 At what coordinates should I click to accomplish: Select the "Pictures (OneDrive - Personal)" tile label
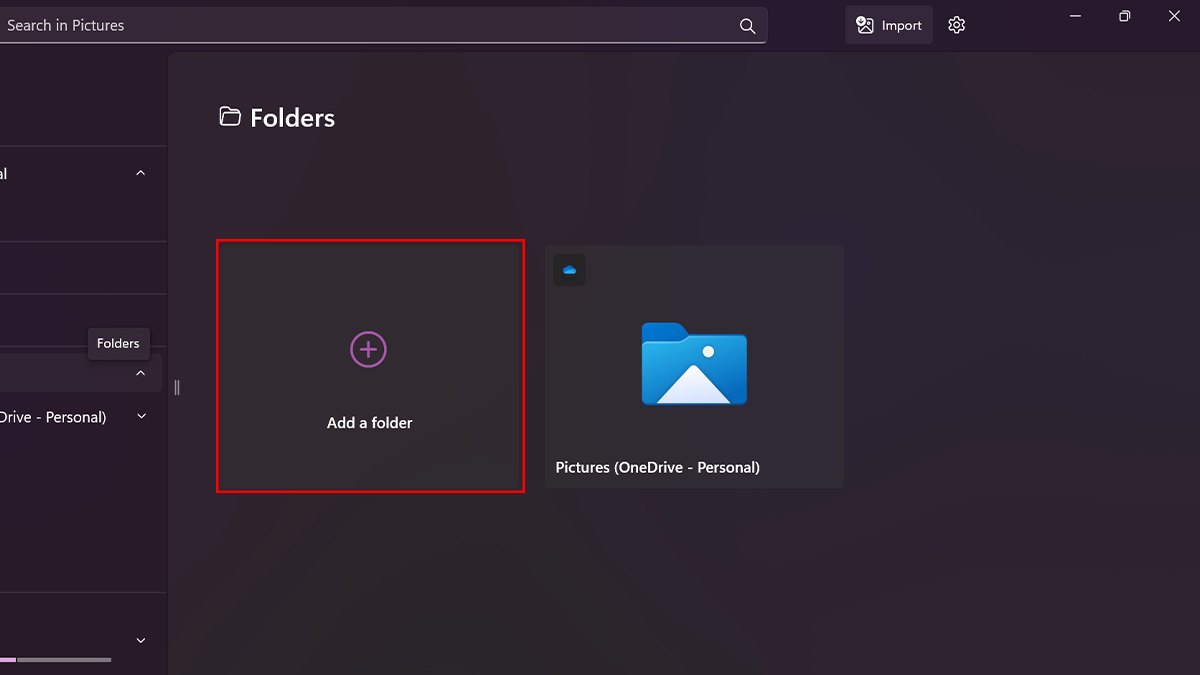pyautogui.click(x=657, y=467)
